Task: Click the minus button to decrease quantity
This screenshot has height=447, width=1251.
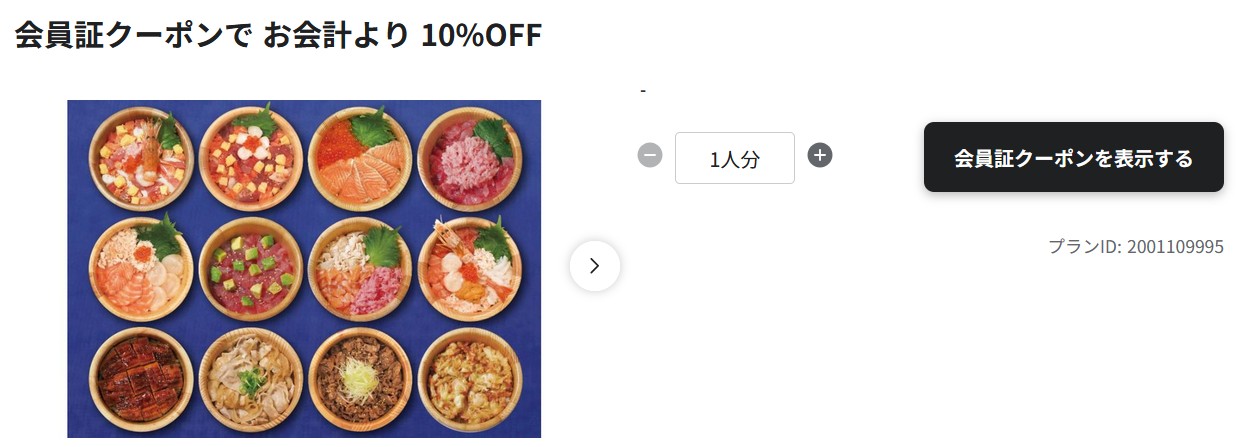Action: [x=650, y=156]
